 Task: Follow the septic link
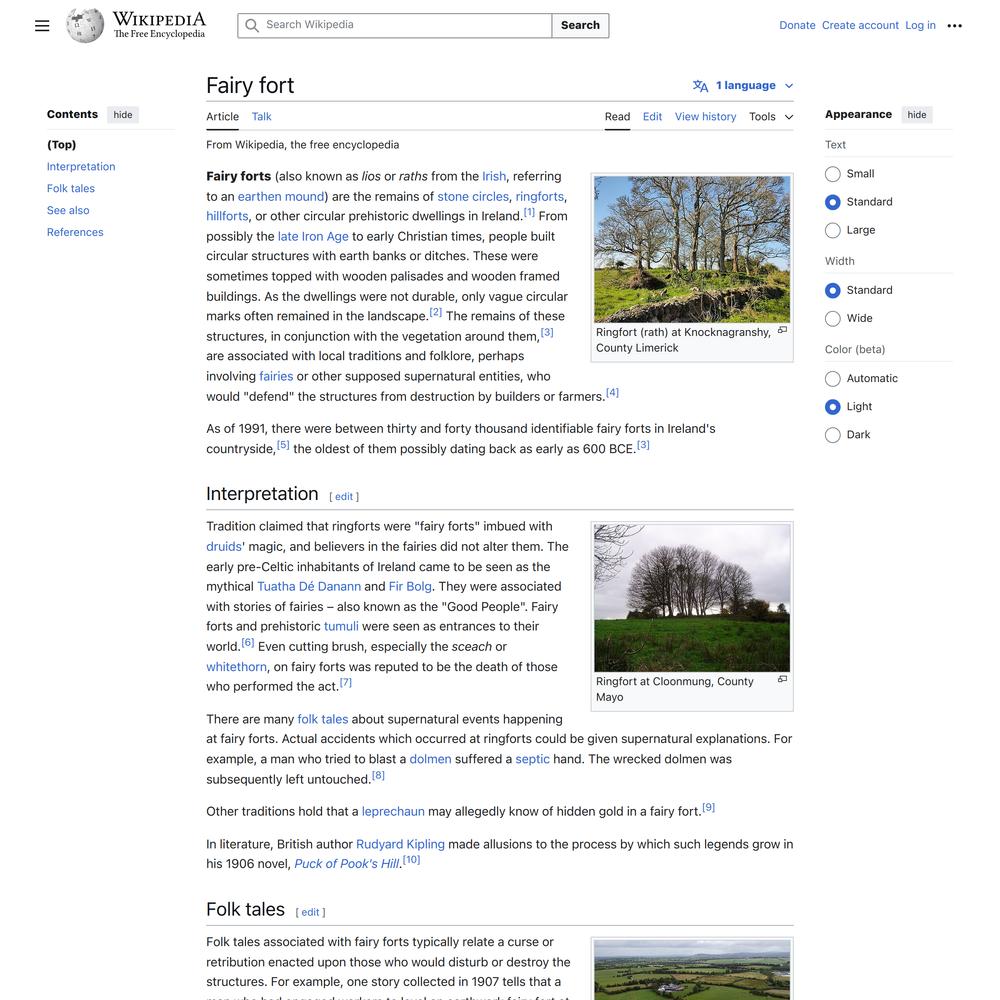[x=532, y=760]
